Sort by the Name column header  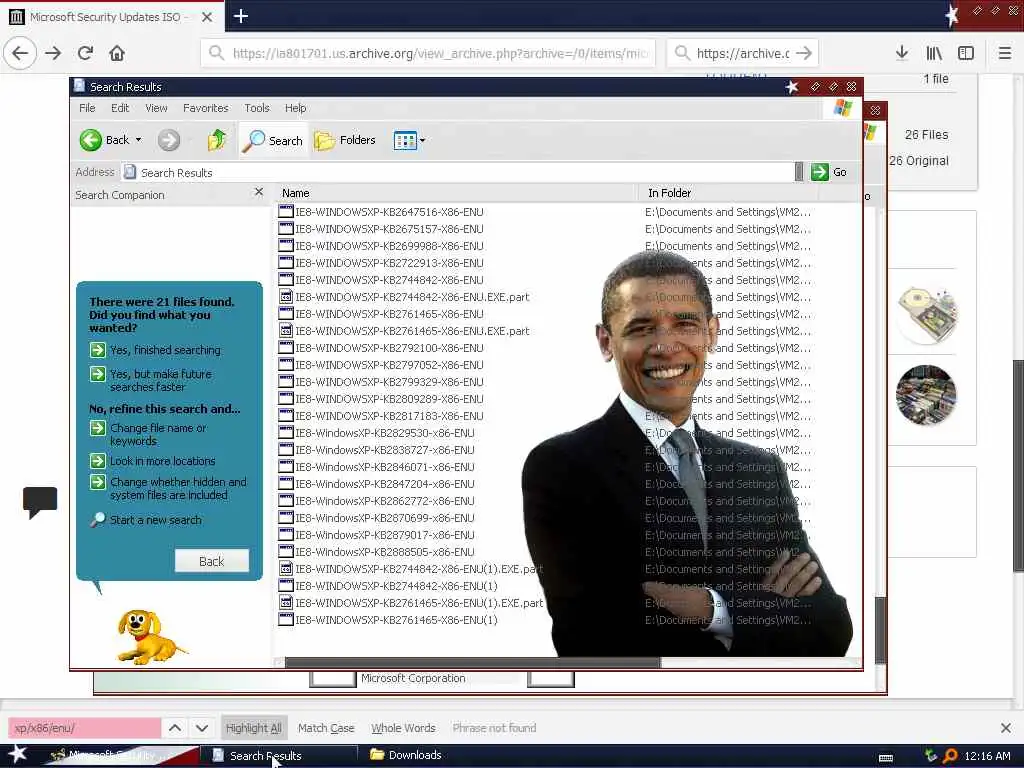tap(456, 193)
